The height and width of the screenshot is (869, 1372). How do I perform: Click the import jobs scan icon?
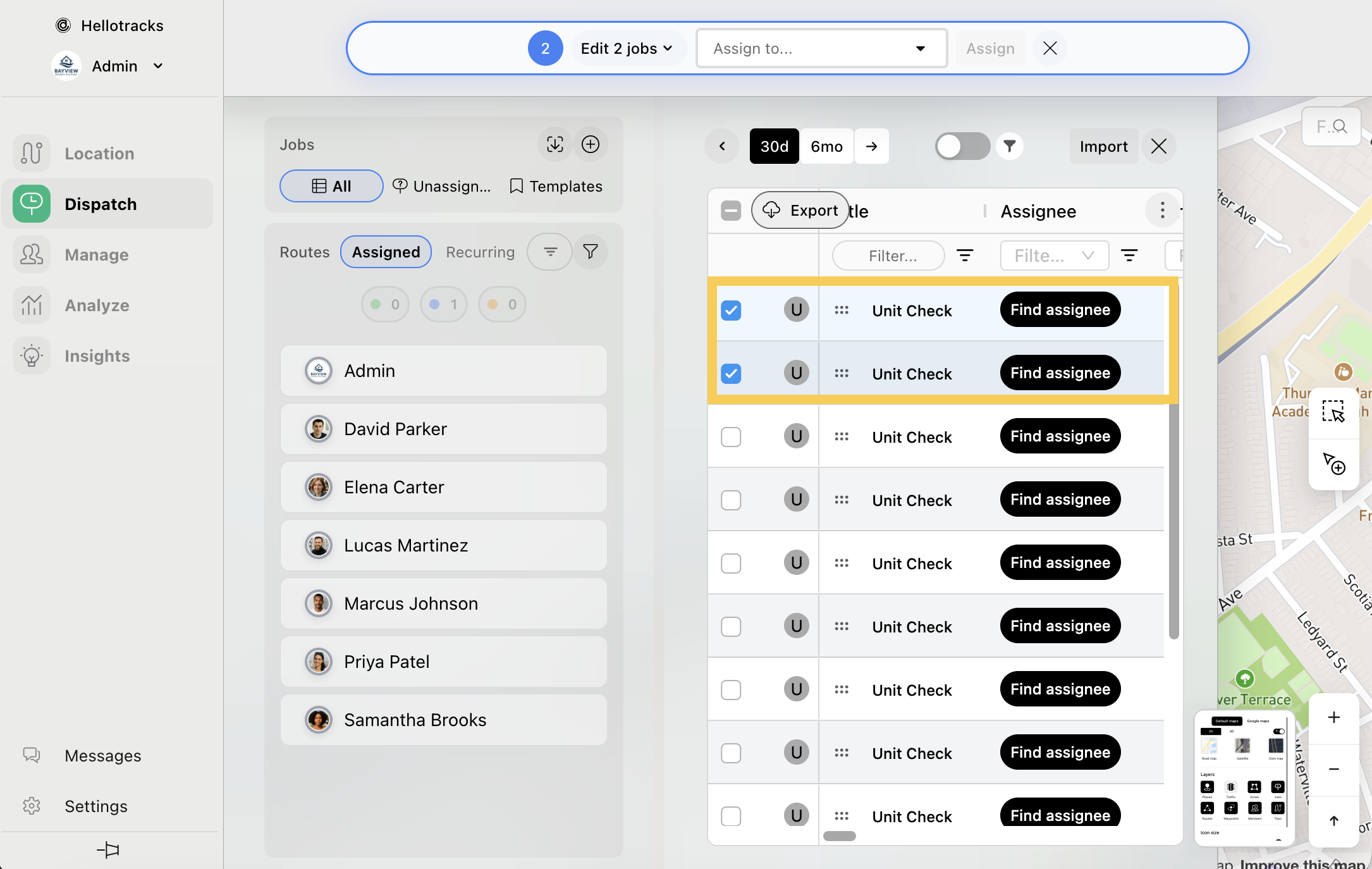(554, 144)
